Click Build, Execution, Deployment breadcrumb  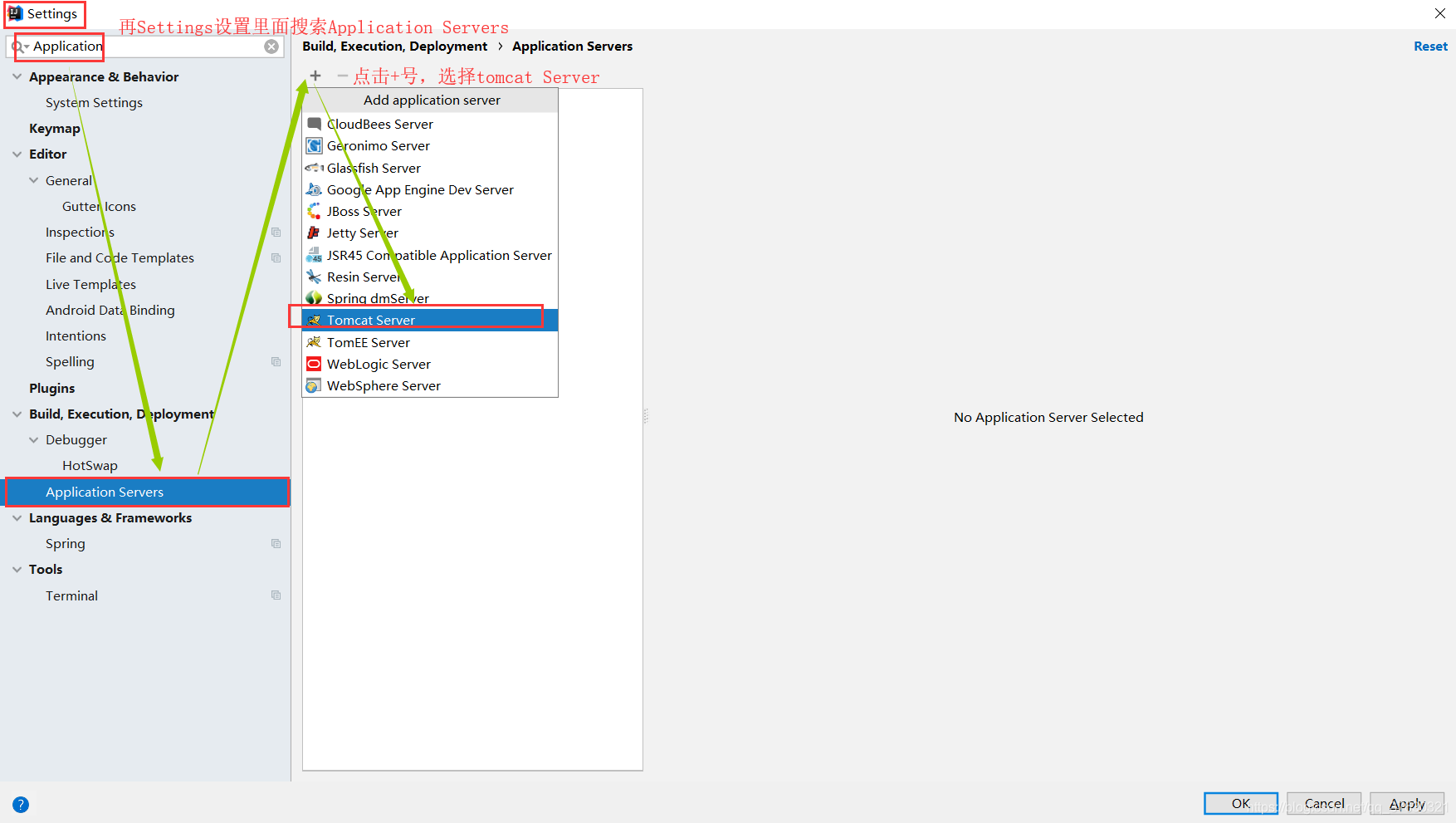point(394,47)
